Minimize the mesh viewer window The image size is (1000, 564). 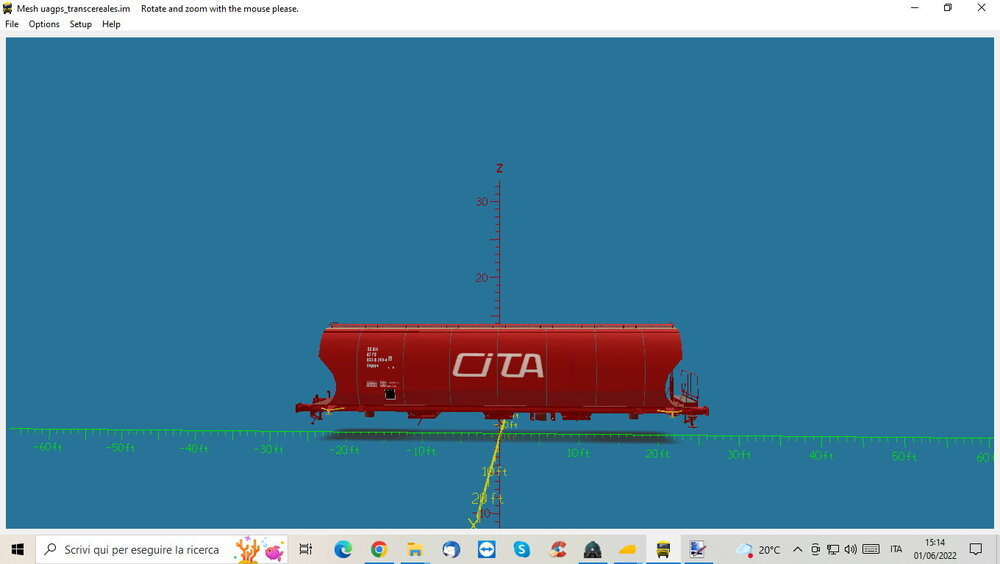[915, 8]
